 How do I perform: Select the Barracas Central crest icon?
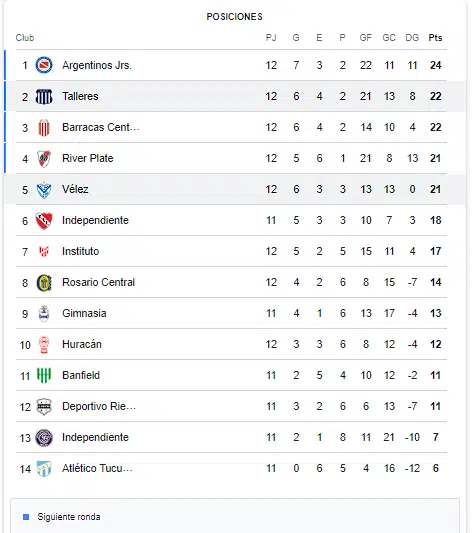tap(44, 128)
